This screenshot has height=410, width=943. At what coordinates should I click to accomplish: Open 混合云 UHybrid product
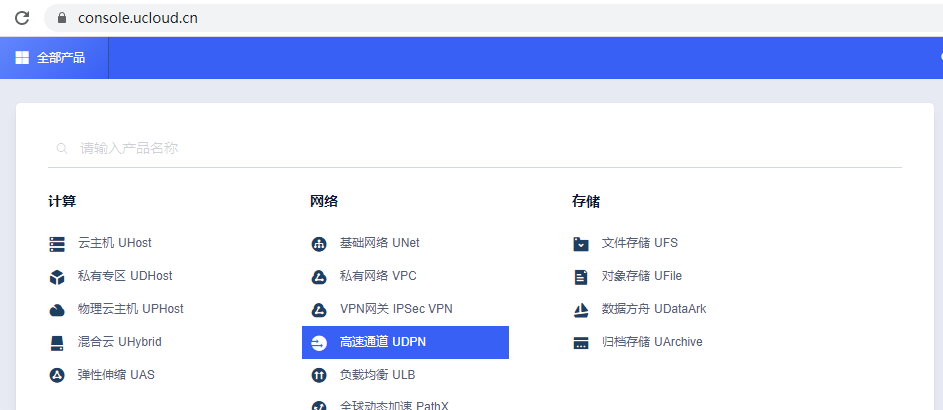pyautogui.click(x=120, y=342)
